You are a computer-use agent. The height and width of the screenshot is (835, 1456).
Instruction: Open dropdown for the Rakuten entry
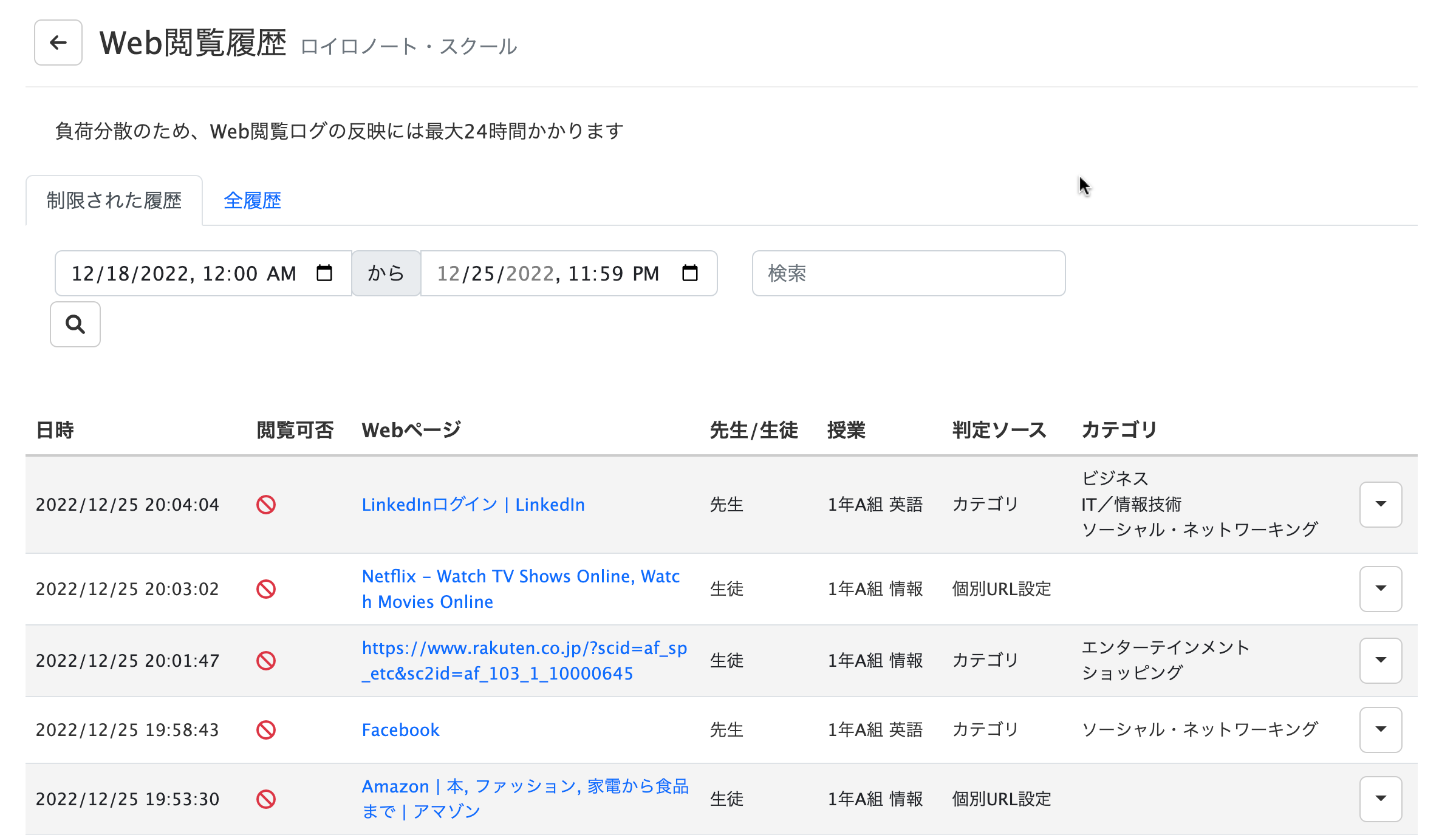coord(1380,661)
